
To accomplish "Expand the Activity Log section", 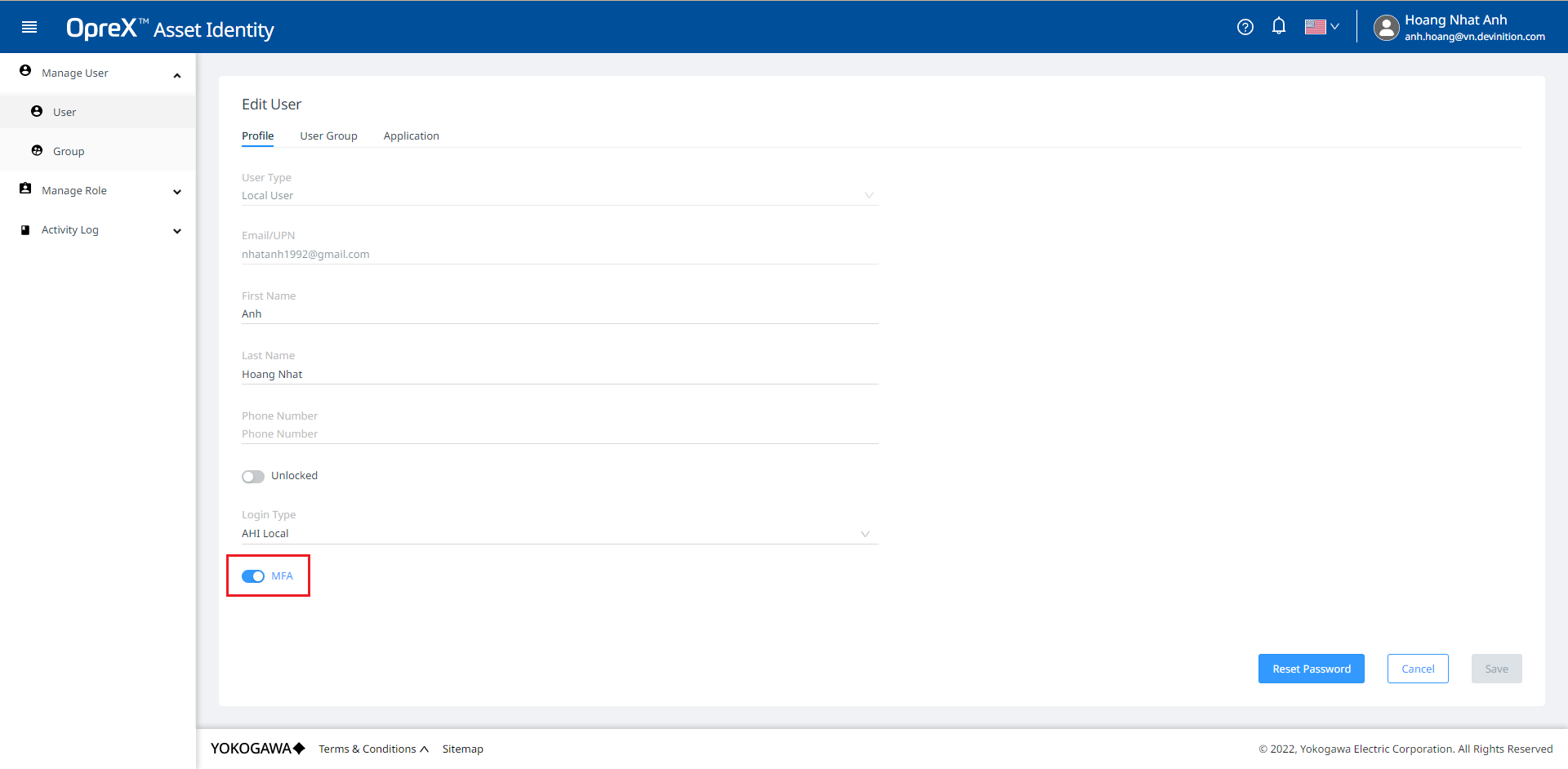I will [x=177, y=231].
